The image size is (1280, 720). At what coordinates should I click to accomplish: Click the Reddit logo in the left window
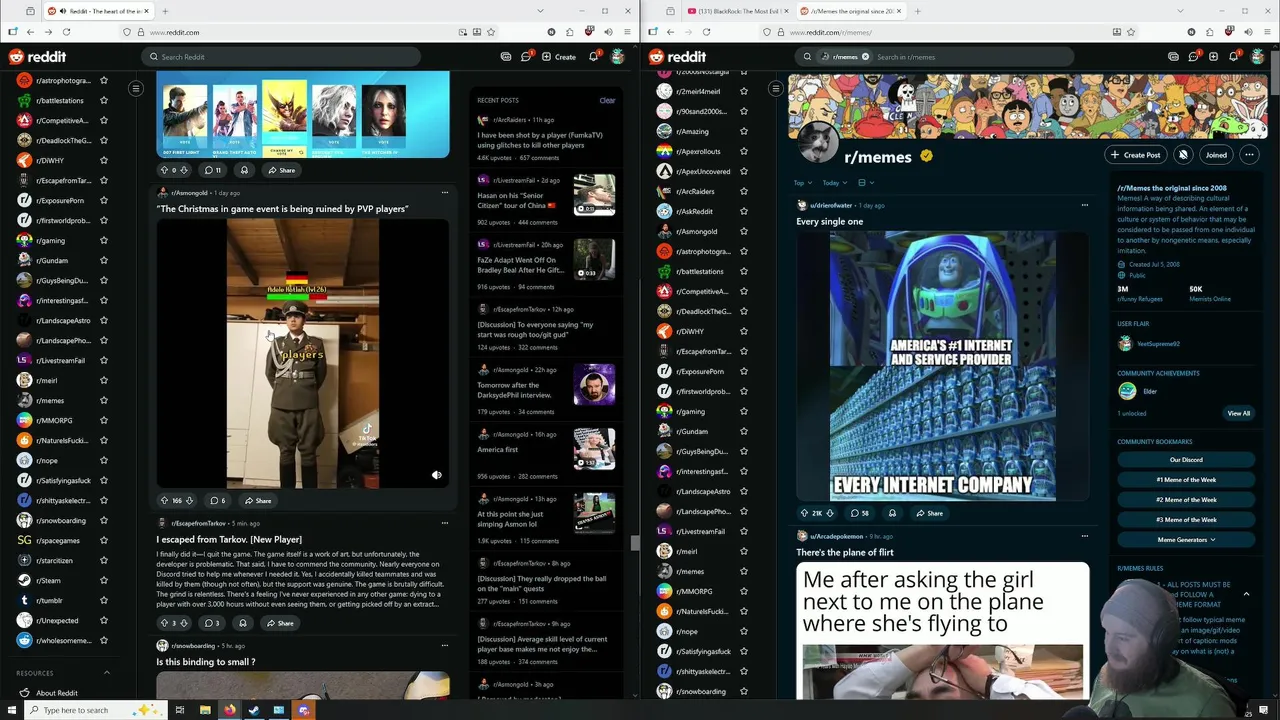(37, 57)
